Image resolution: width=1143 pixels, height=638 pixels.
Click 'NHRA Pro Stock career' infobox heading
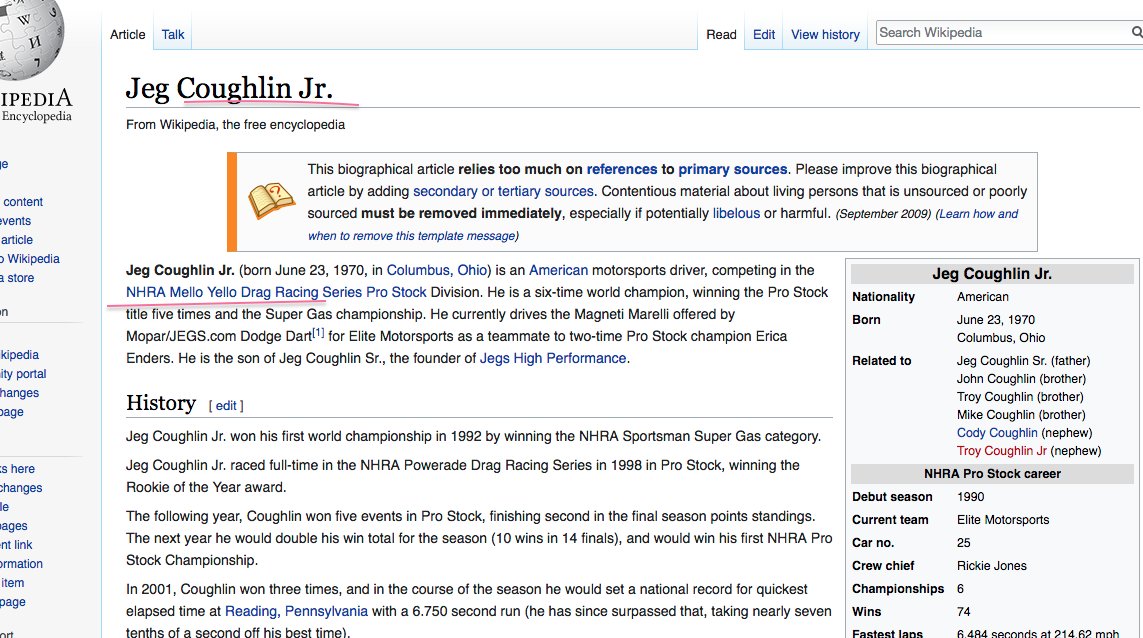(x=992, y=473)
